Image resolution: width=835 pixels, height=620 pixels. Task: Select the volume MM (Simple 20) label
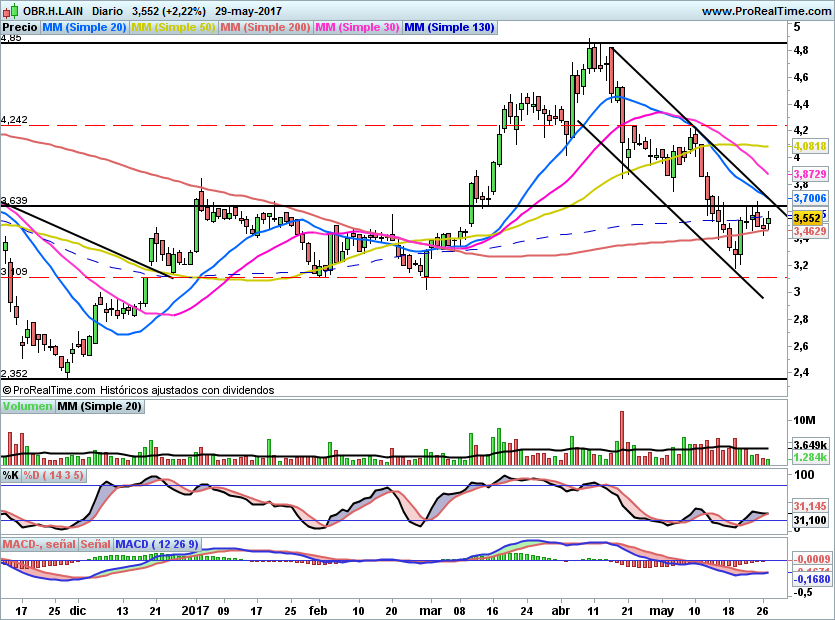click(x=99, y=406)
